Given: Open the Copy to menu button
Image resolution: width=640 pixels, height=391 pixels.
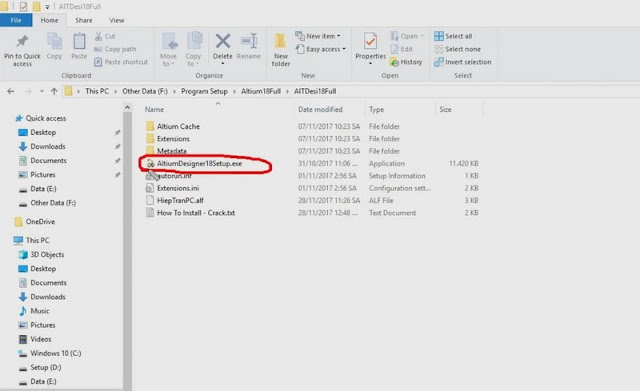Looking at the screenshot, I should coord(193,49).
